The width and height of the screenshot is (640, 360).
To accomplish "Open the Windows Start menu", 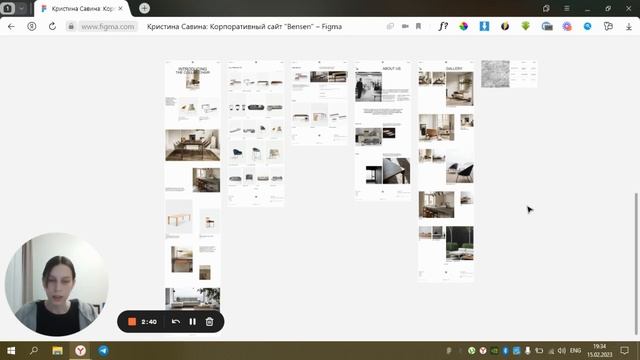I will pyautogui.click(x=11, y=351).
